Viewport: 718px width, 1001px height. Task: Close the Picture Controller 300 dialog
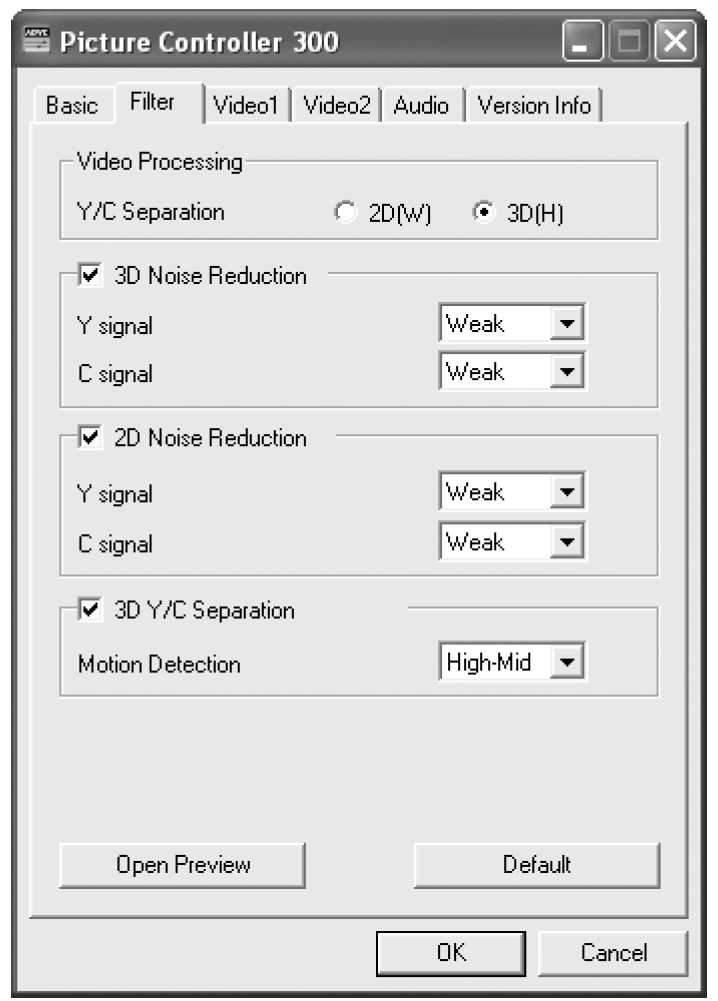click(675, 41)
